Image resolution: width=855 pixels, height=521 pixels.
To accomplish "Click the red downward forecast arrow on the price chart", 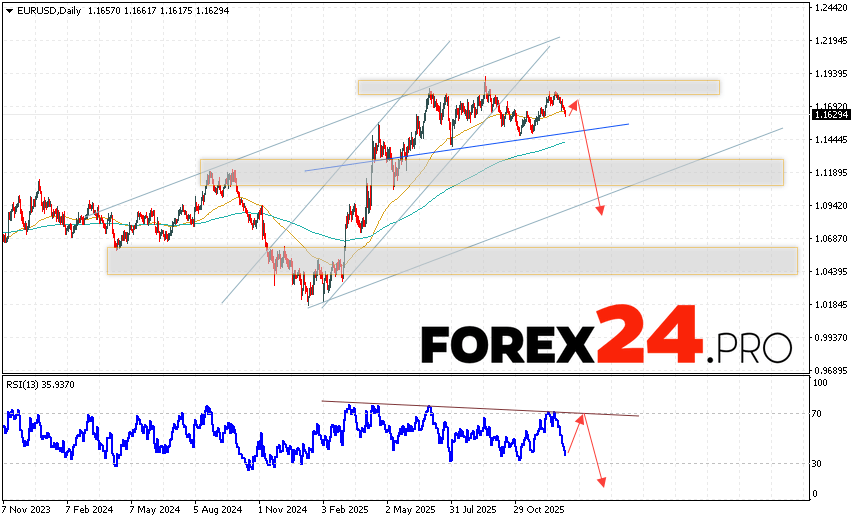I will tap(590, 160).
